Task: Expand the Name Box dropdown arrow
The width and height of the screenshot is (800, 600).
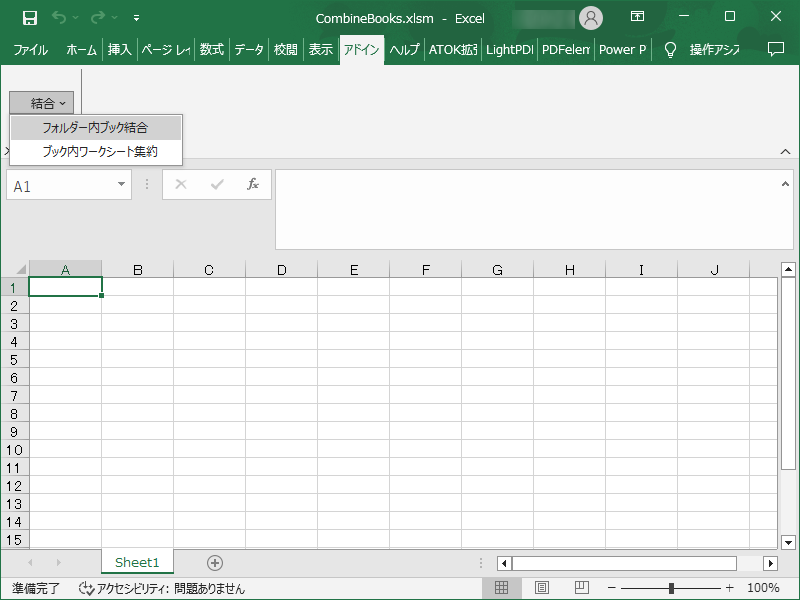Action: (121, 184)
